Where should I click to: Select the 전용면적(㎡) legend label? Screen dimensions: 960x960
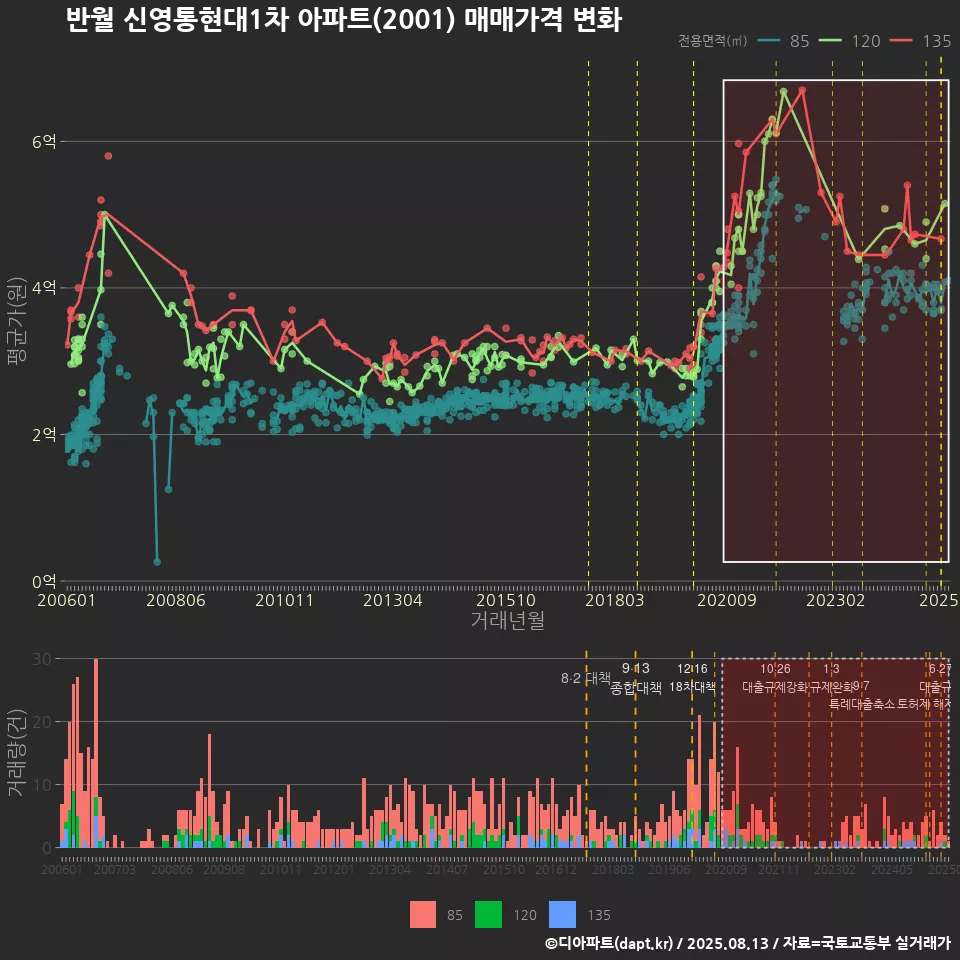[x=712, y=40]
